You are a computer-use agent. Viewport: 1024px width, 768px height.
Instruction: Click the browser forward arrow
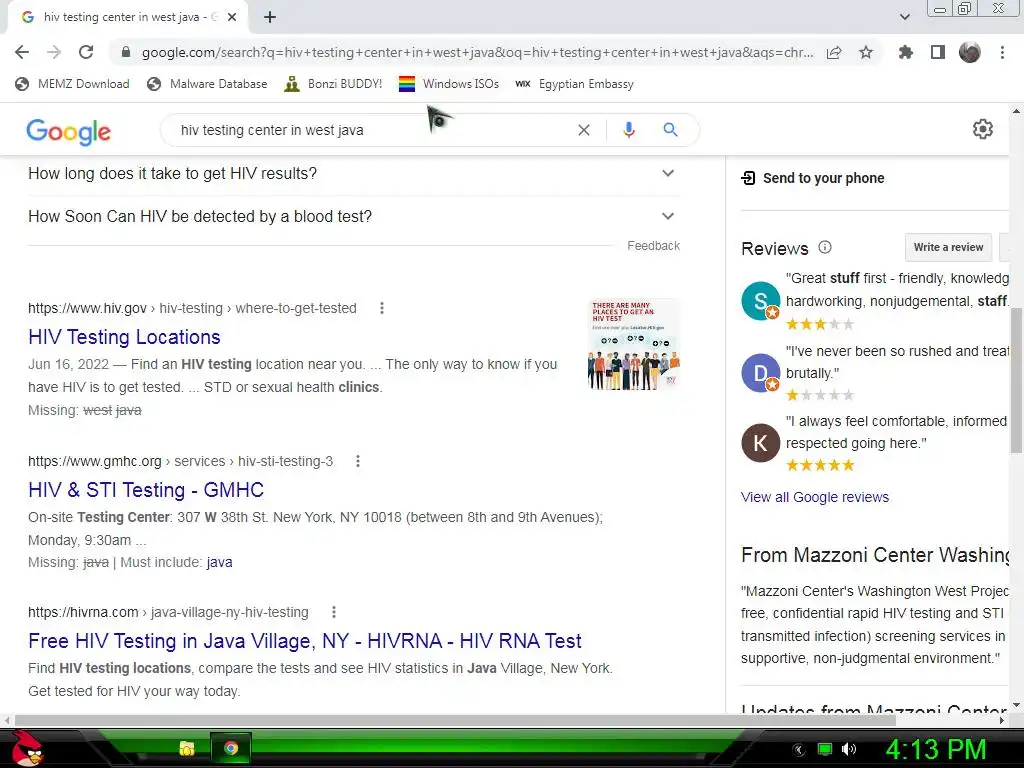point(54,52)
